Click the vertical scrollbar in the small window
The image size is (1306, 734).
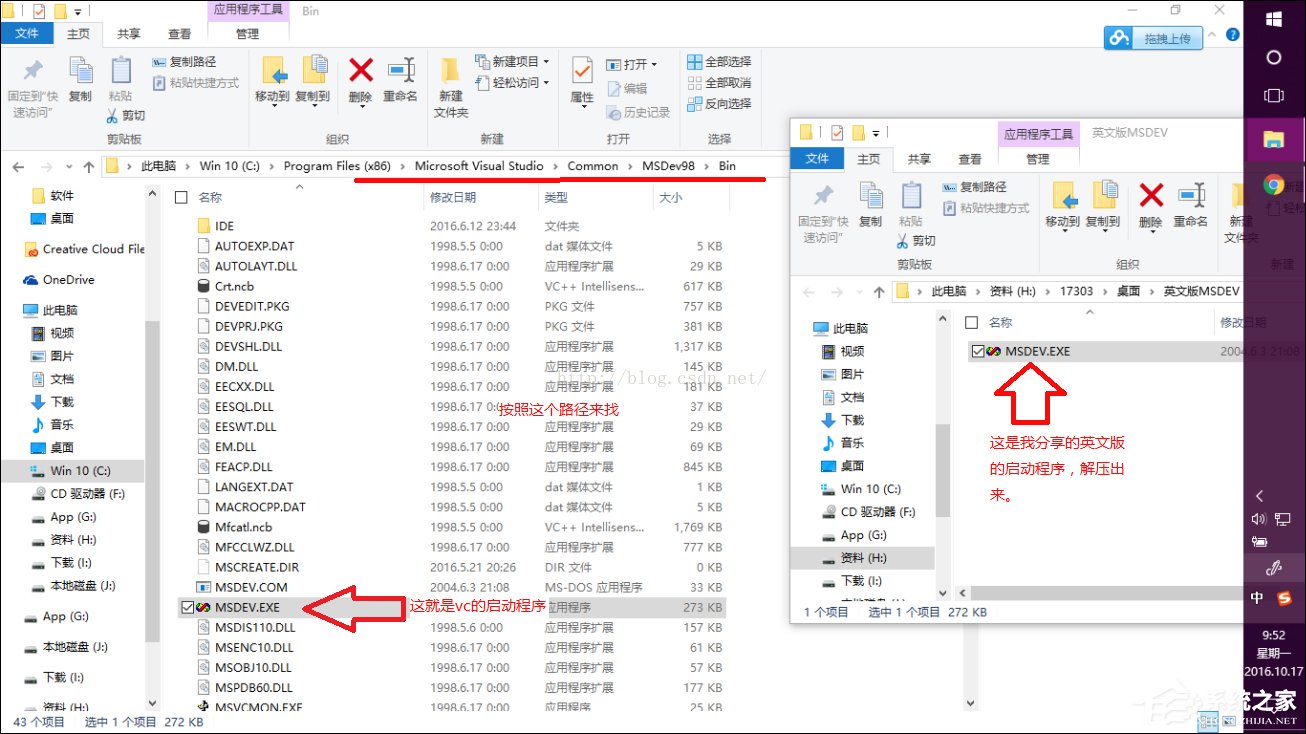tap(942, 450)
